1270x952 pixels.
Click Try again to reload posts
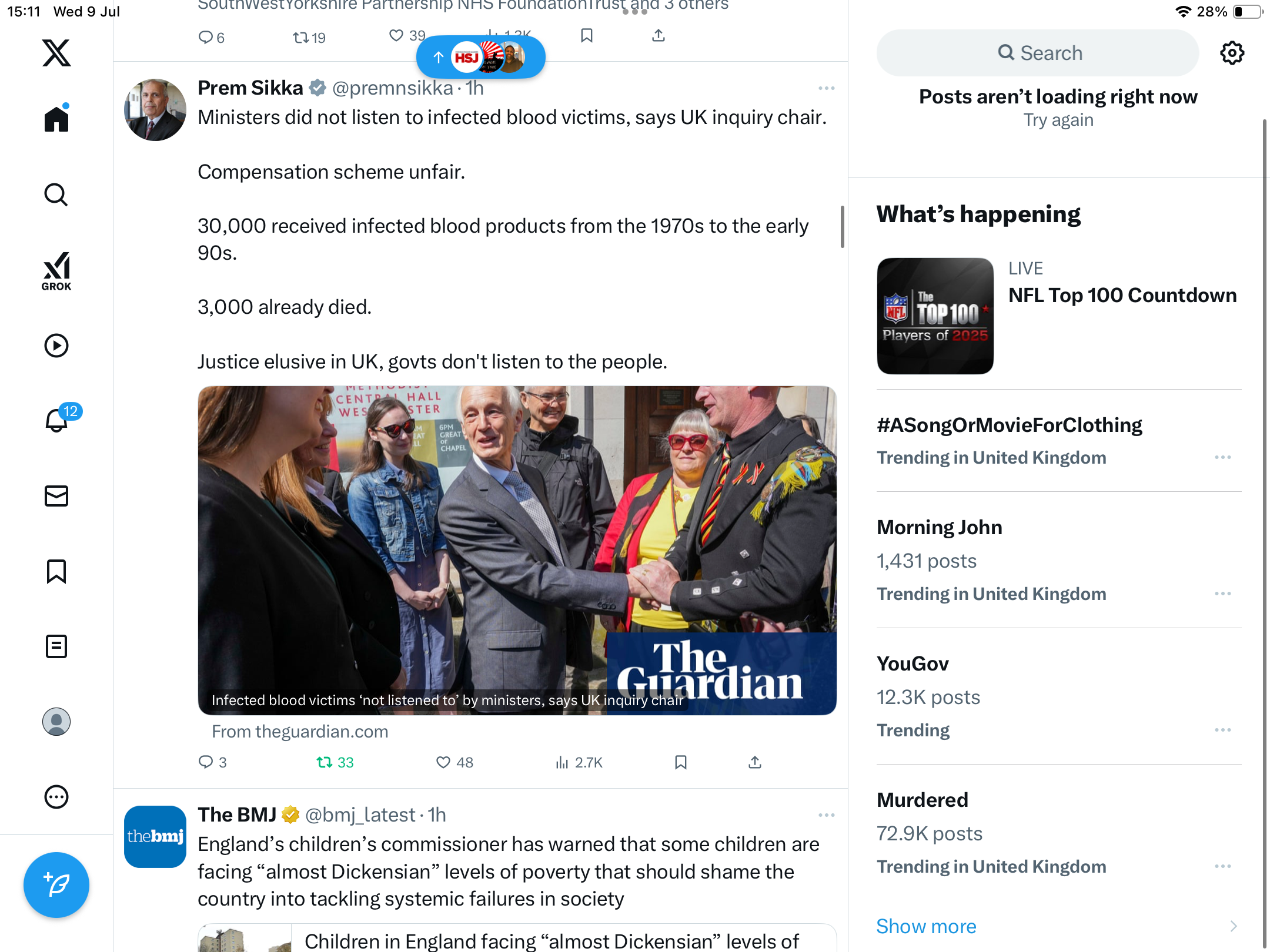tap(1058, 120)
